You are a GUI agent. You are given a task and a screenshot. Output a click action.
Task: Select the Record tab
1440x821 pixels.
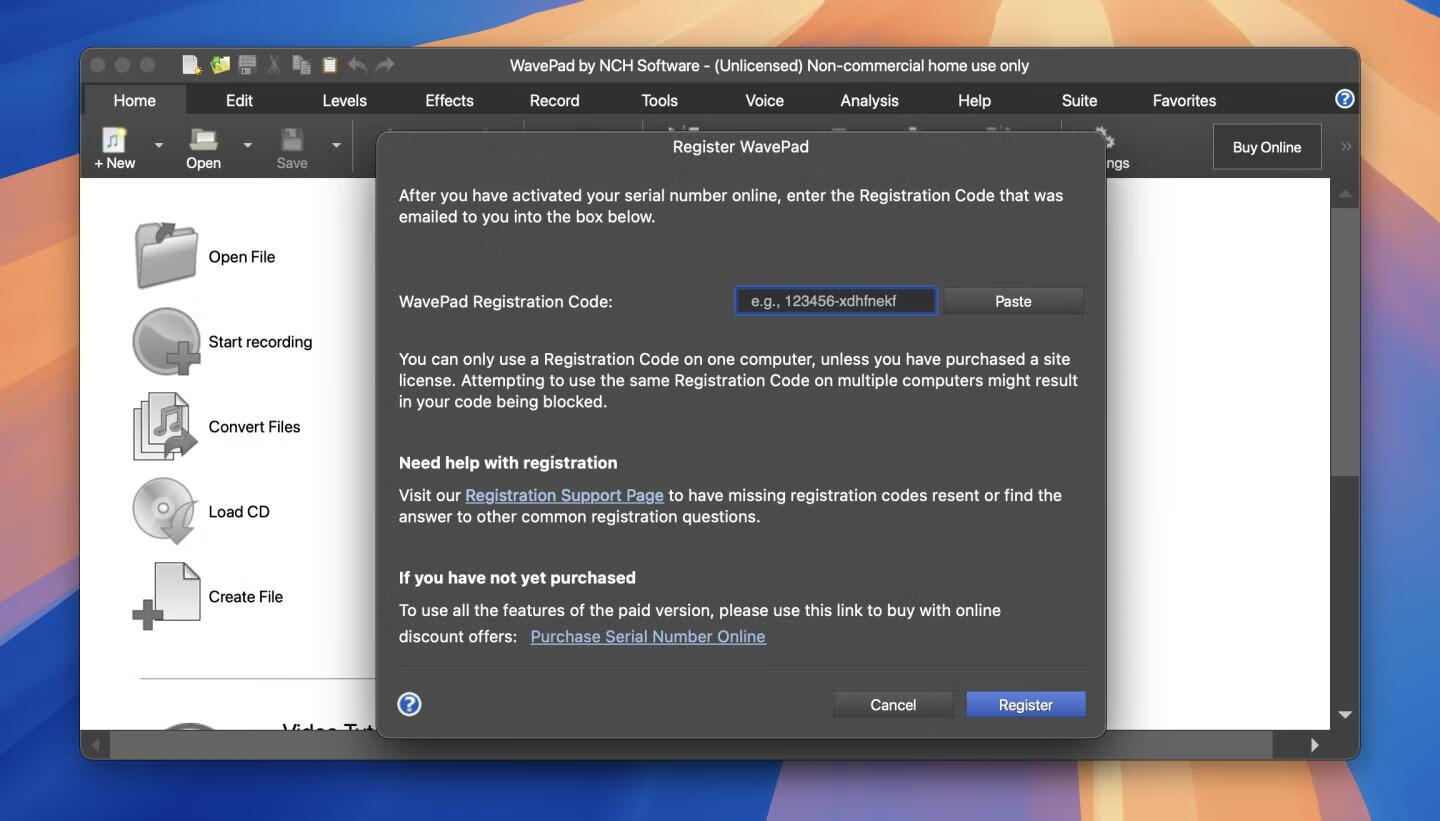click(x=554, y=100)
